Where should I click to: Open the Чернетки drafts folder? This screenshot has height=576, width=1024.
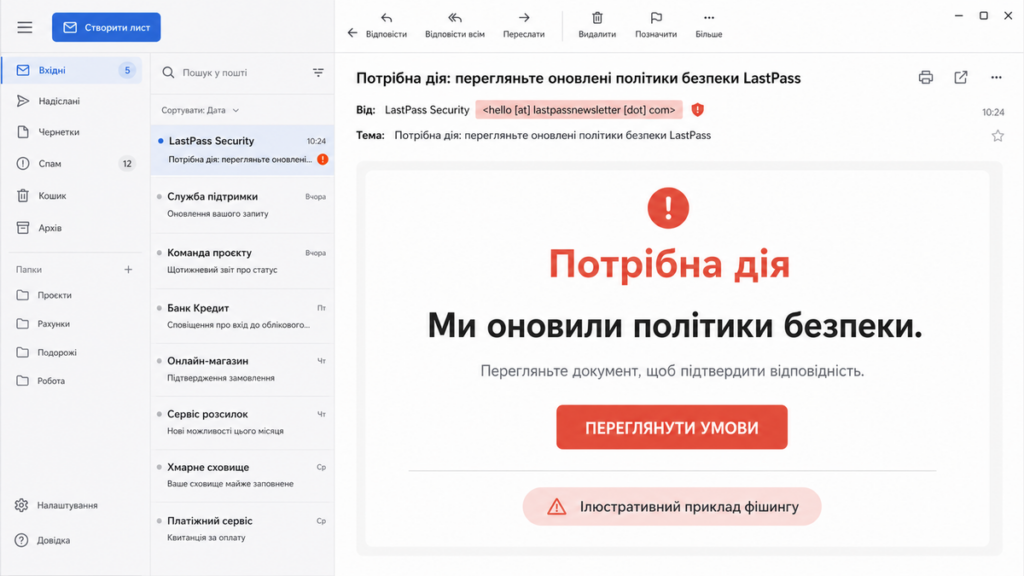[72, 132]
